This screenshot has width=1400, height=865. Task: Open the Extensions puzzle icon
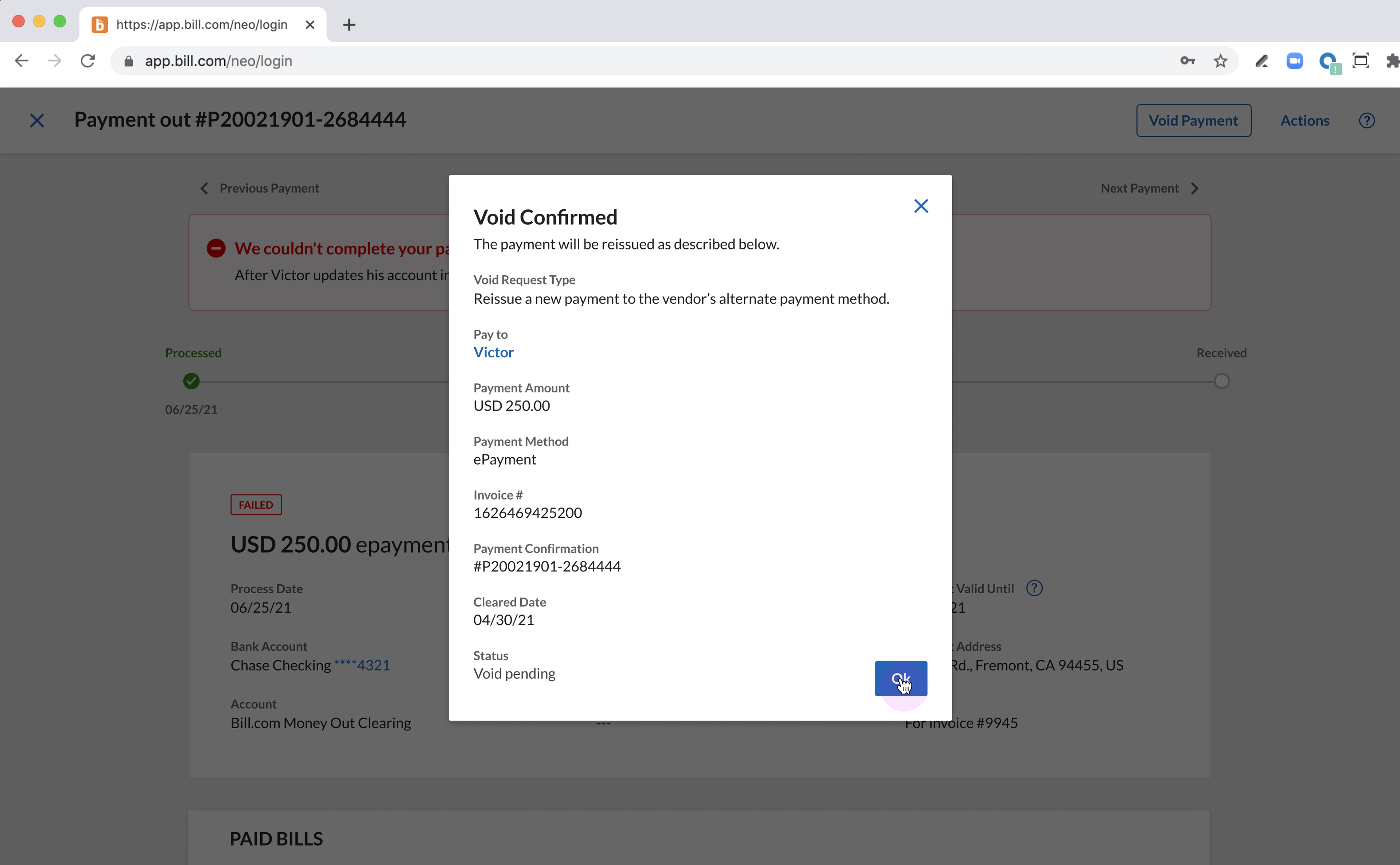pos(1393,61)
